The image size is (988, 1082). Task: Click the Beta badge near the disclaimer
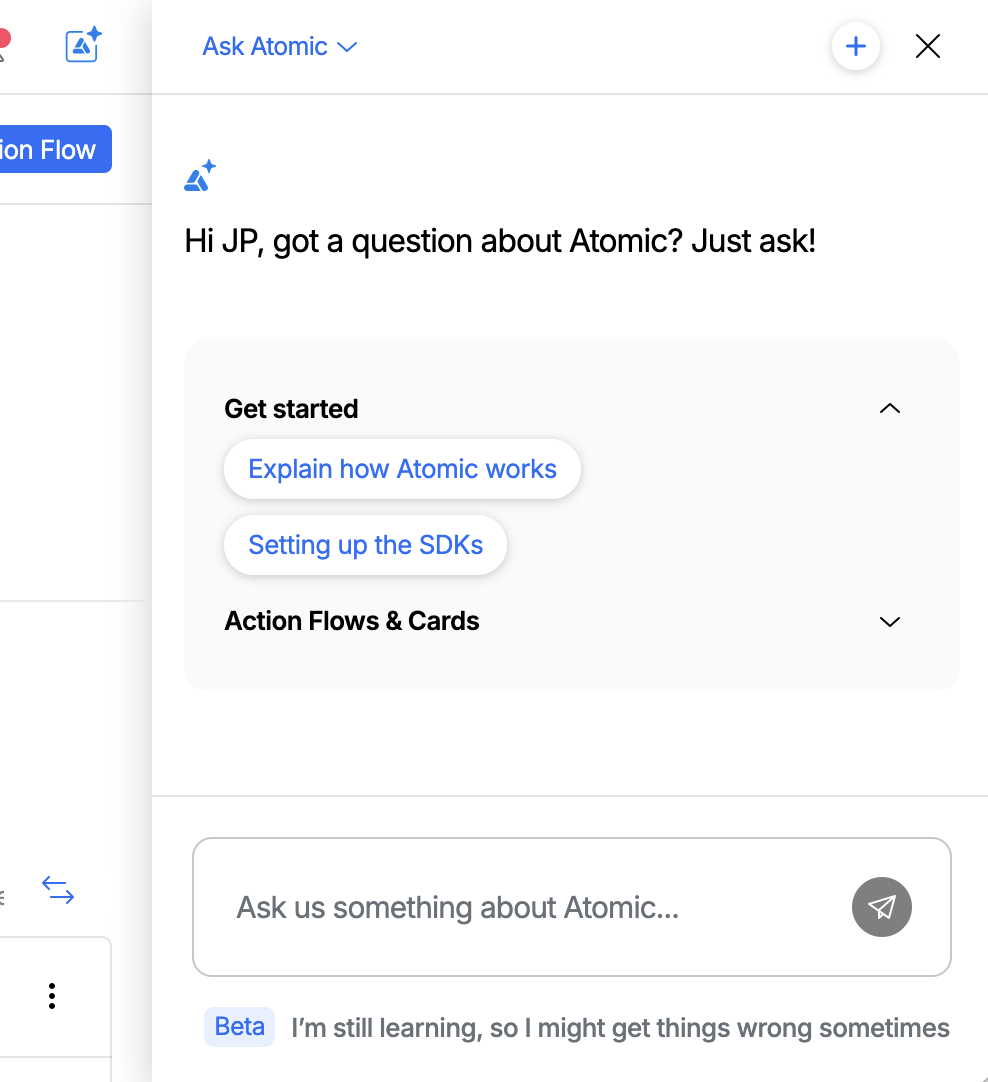pyautogui.click(x=239, y=1027)
